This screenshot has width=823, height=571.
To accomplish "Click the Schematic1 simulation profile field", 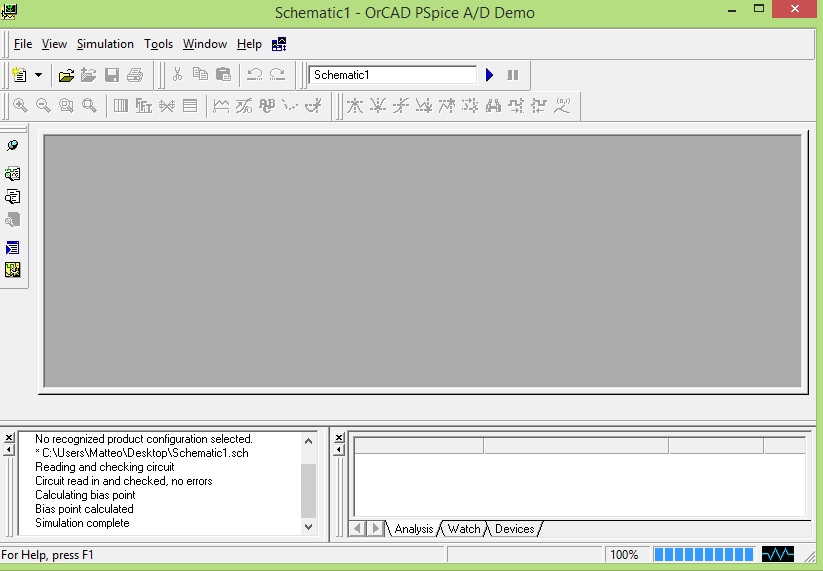I will tap(392, 75).
